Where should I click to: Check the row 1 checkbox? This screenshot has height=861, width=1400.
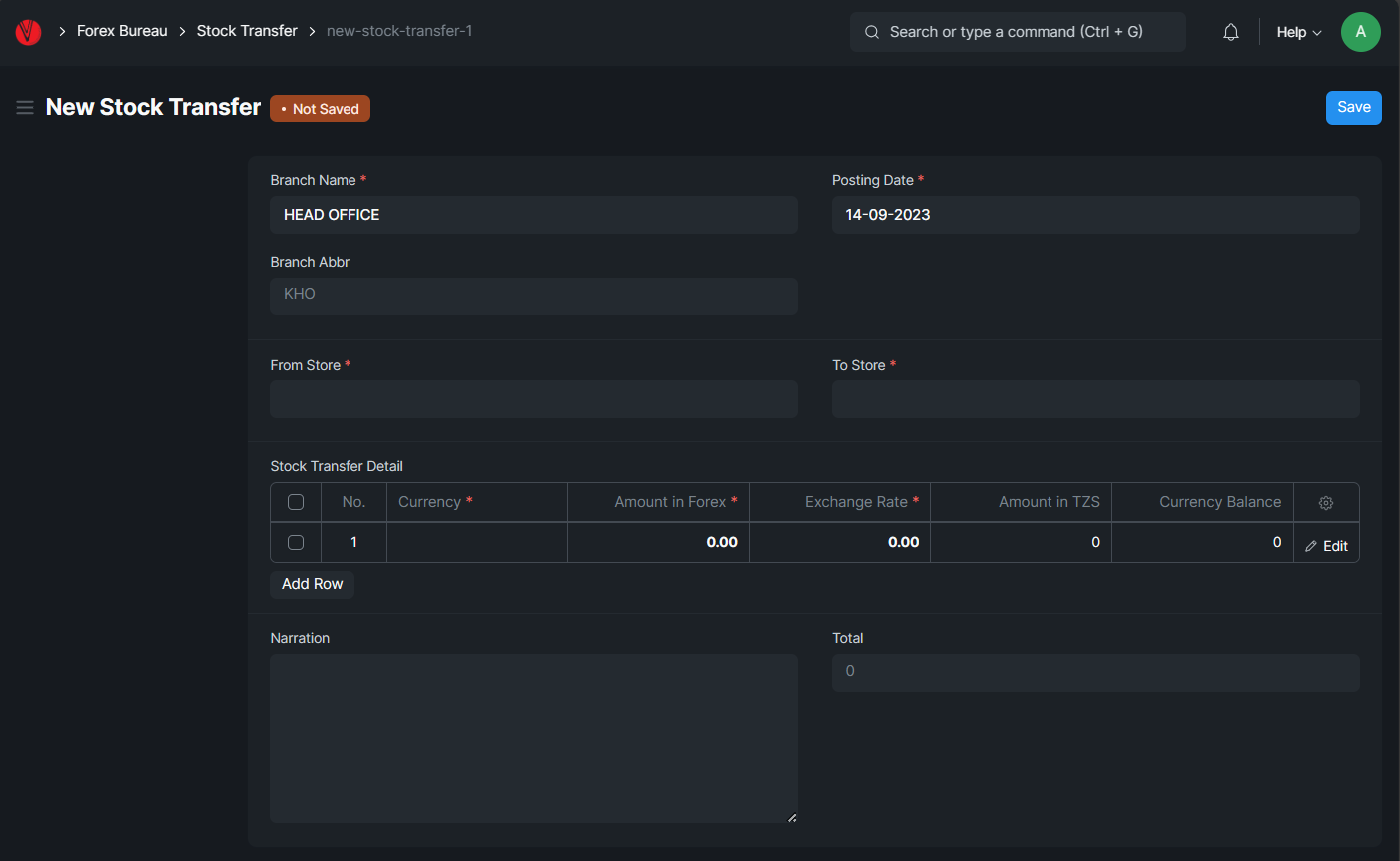(296, 542)
